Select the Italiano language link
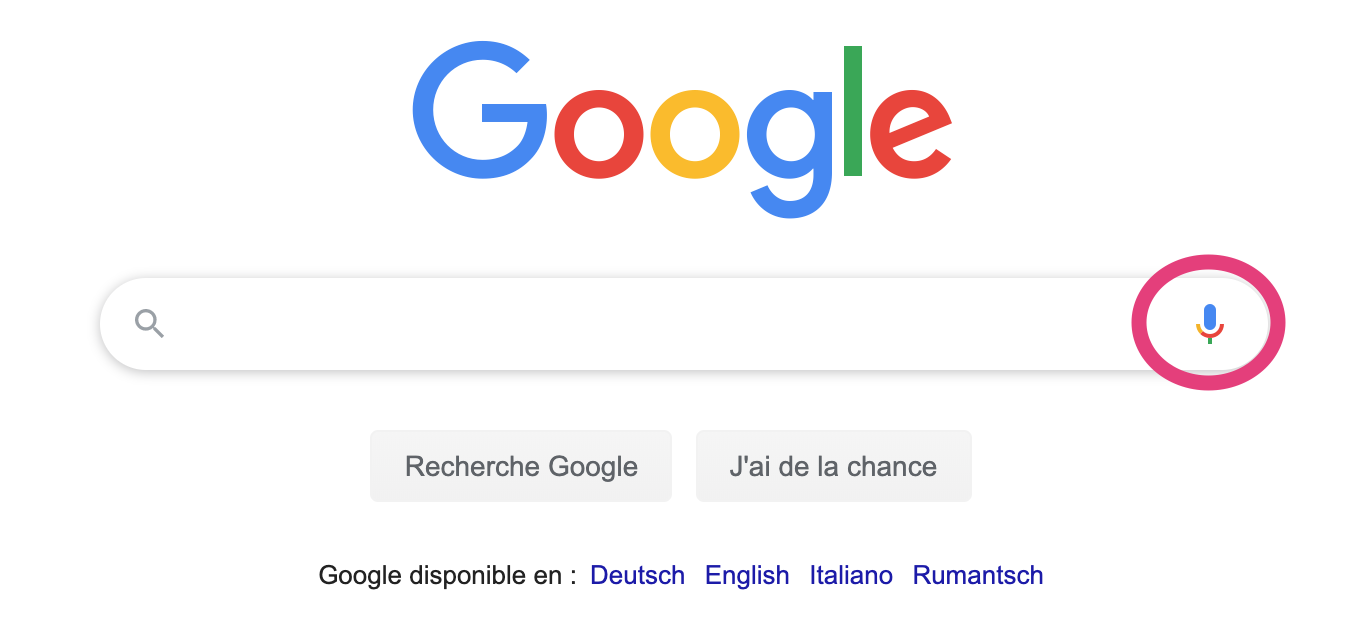The width and height of the screenshot is (1366, 634). [851, 575]
